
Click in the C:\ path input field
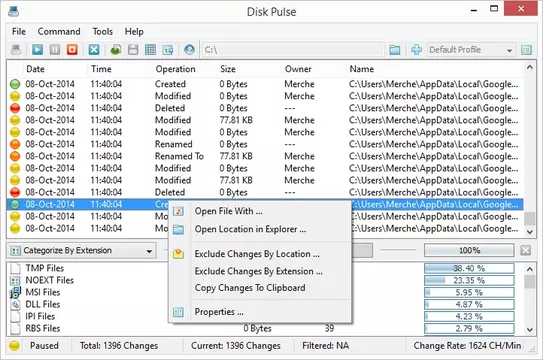coord(293,50)
